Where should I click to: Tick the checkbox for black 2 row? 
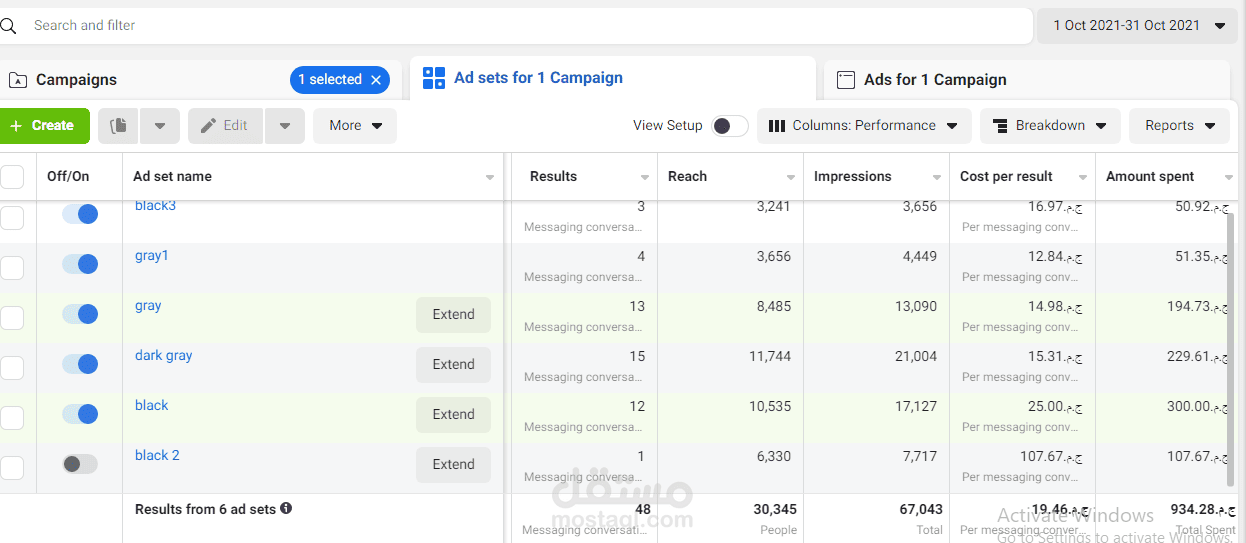[12, 468]
